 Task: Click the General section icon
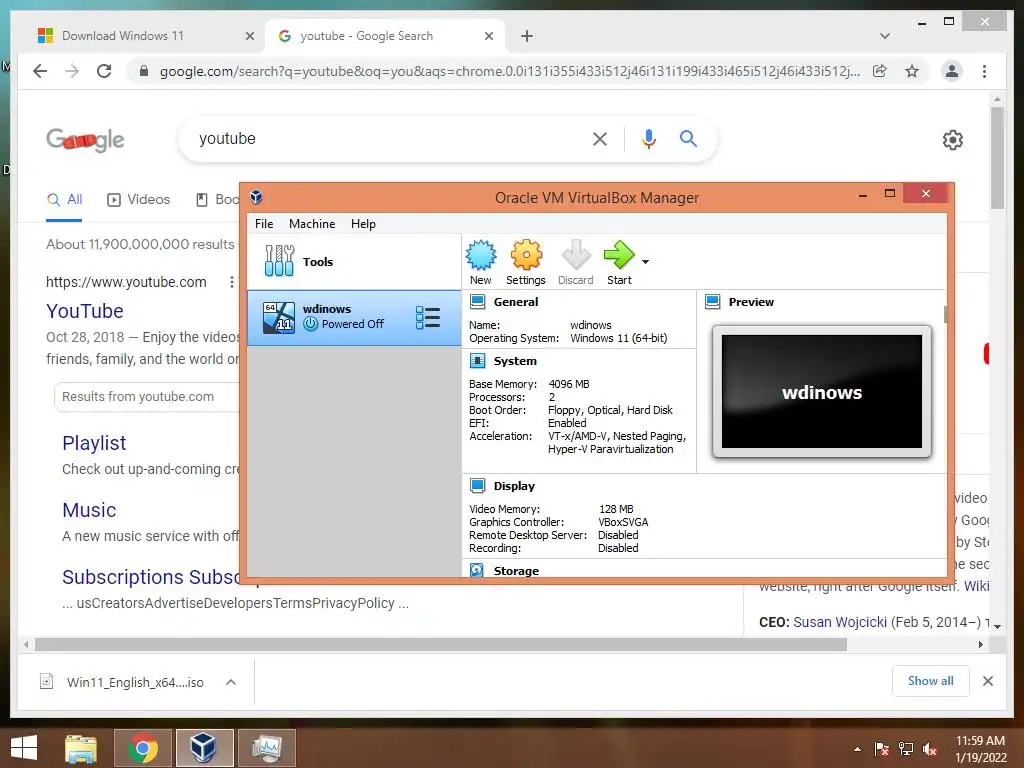pos(477,302)
